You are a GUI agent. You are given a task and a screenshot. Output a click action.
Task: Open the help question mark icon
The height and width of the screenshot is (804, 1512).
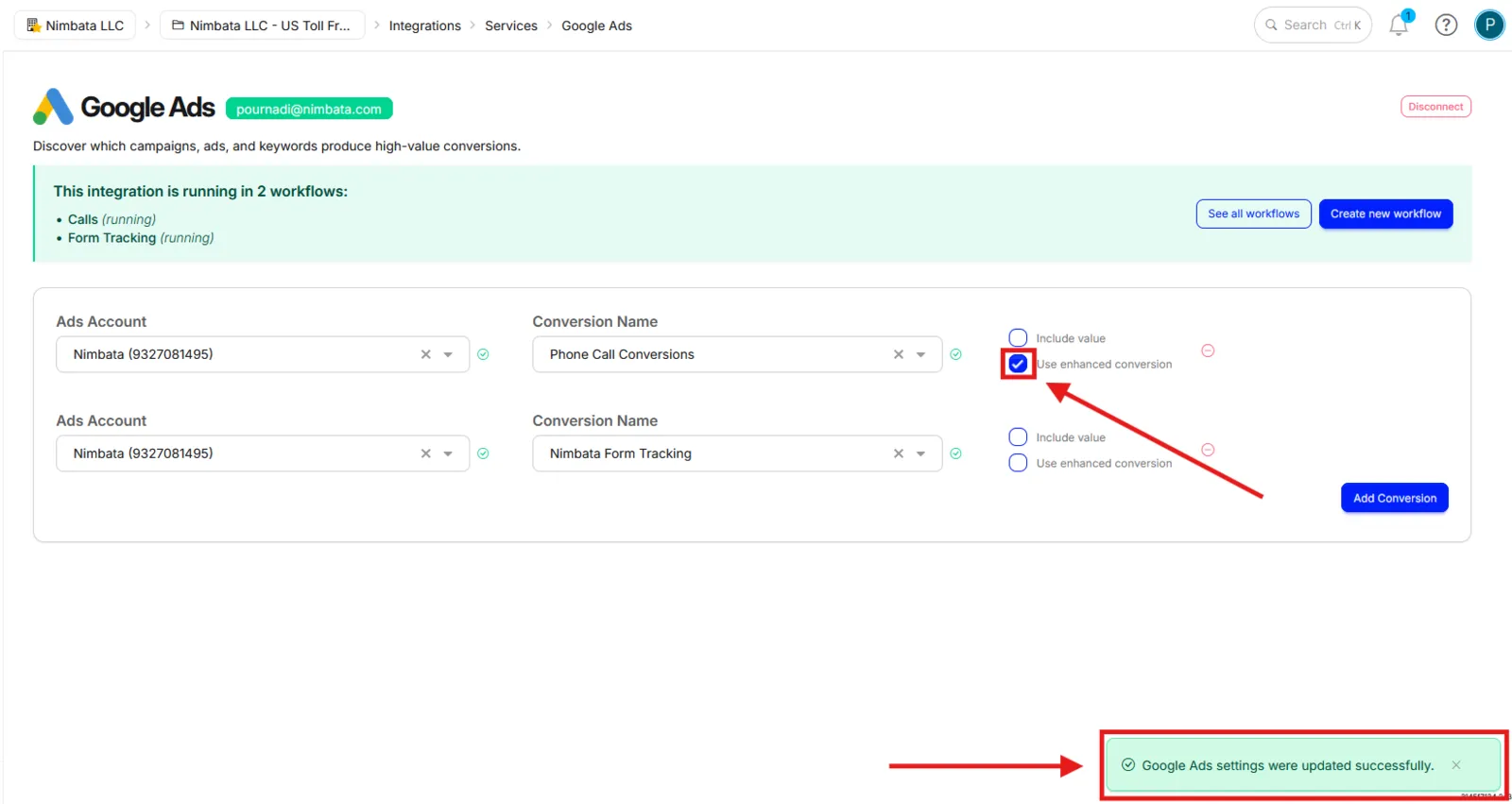[x=1446, y=26]
